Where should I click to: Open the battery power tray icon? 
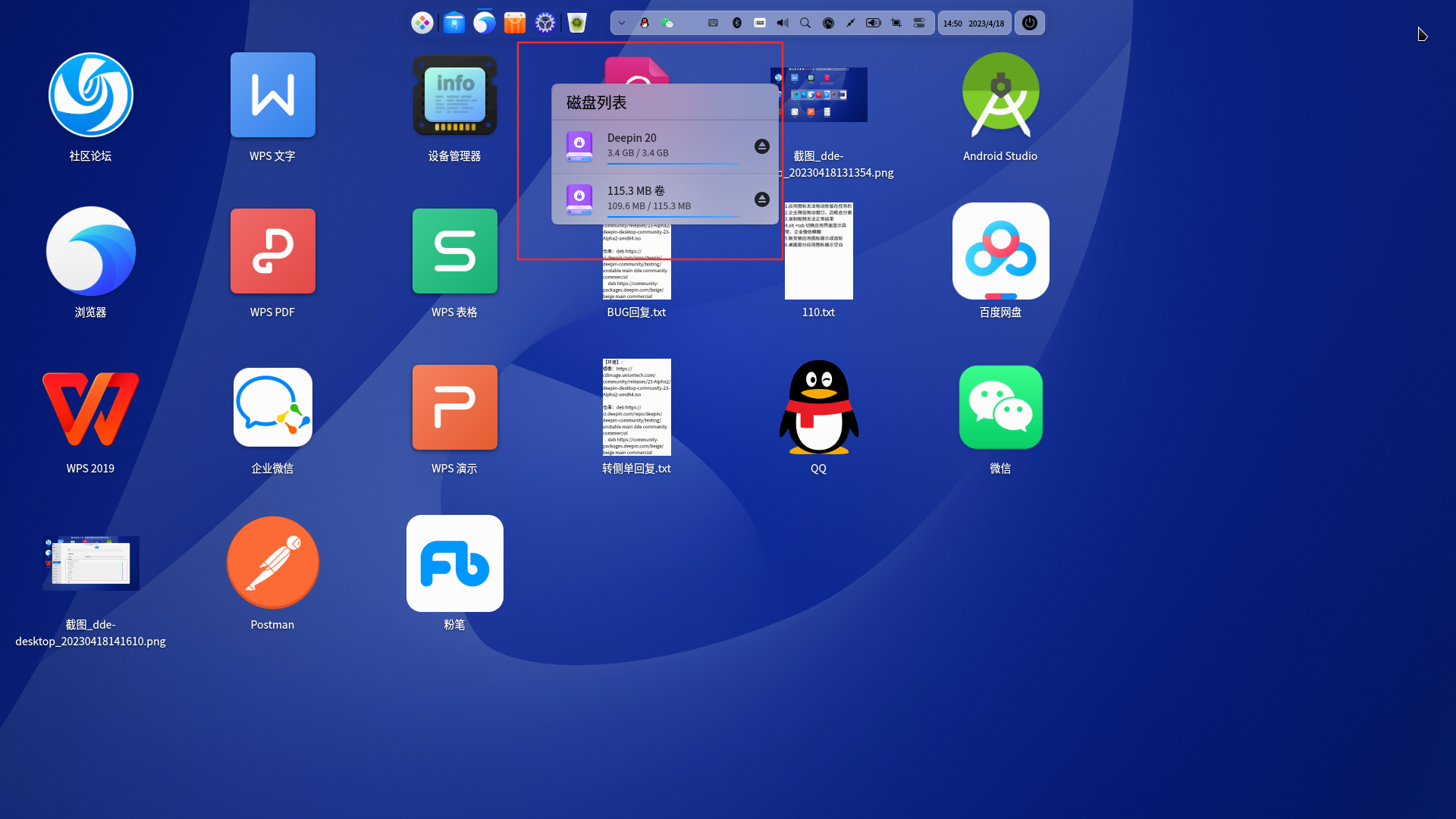coord(874,23)
